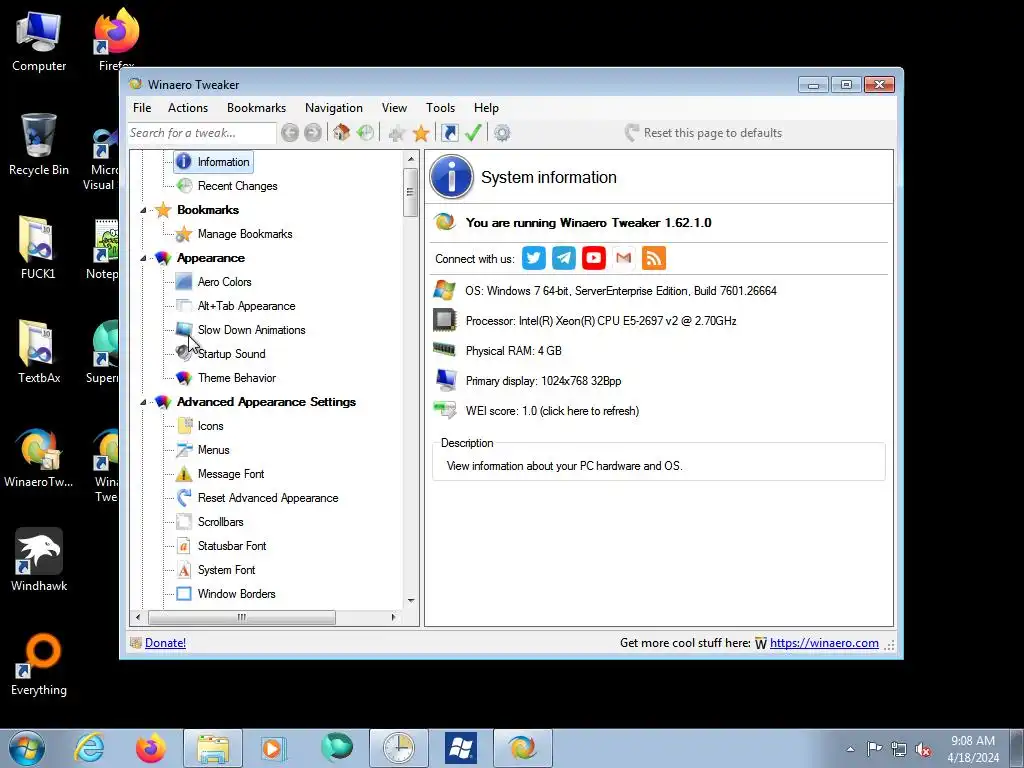1024x768 pixels.
Task: Click the Donate! link
Action: point(165,643)
